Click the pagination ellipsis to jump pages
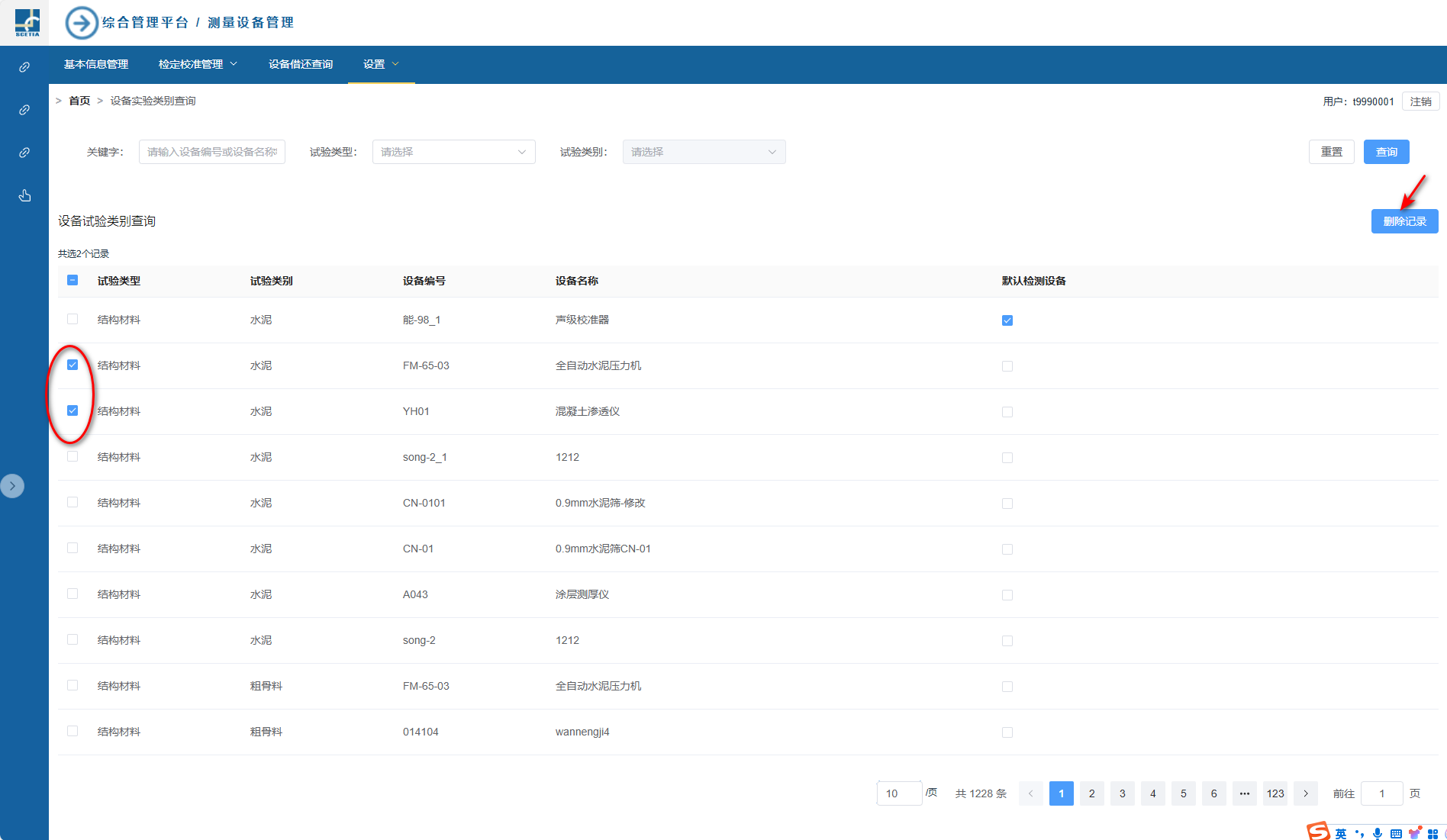The image size is (1447, 840). point(1245,793)
